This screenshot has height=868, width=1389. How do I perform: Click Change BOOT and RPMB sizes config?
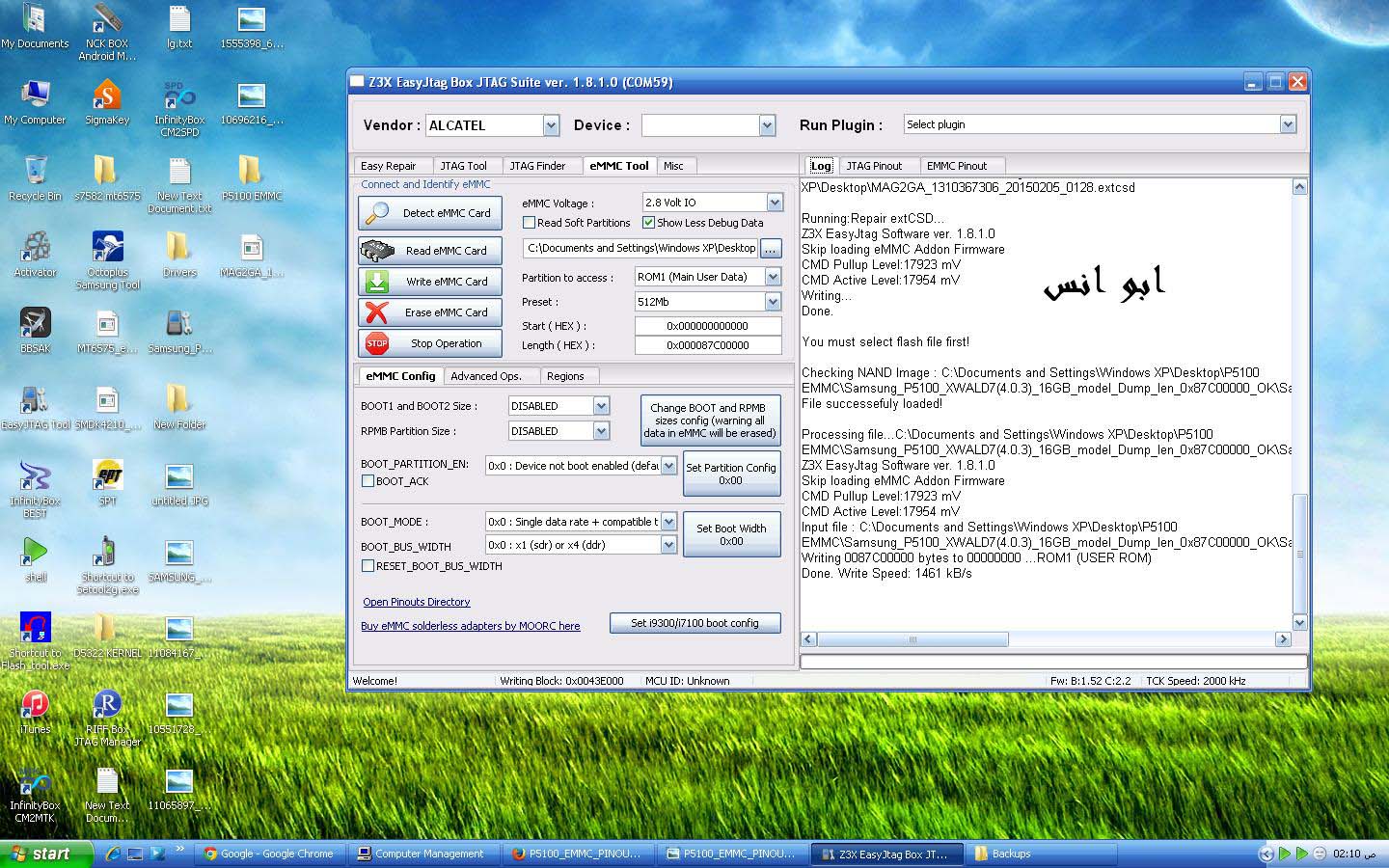pyautogui.click(x=710, y=420)
